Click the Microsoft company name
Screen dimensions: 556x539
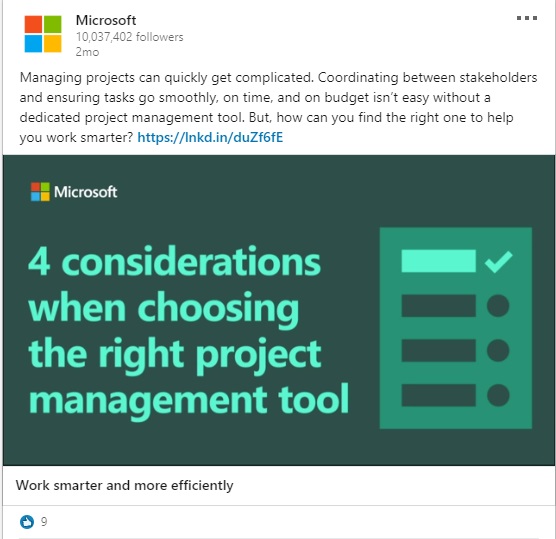106,20
